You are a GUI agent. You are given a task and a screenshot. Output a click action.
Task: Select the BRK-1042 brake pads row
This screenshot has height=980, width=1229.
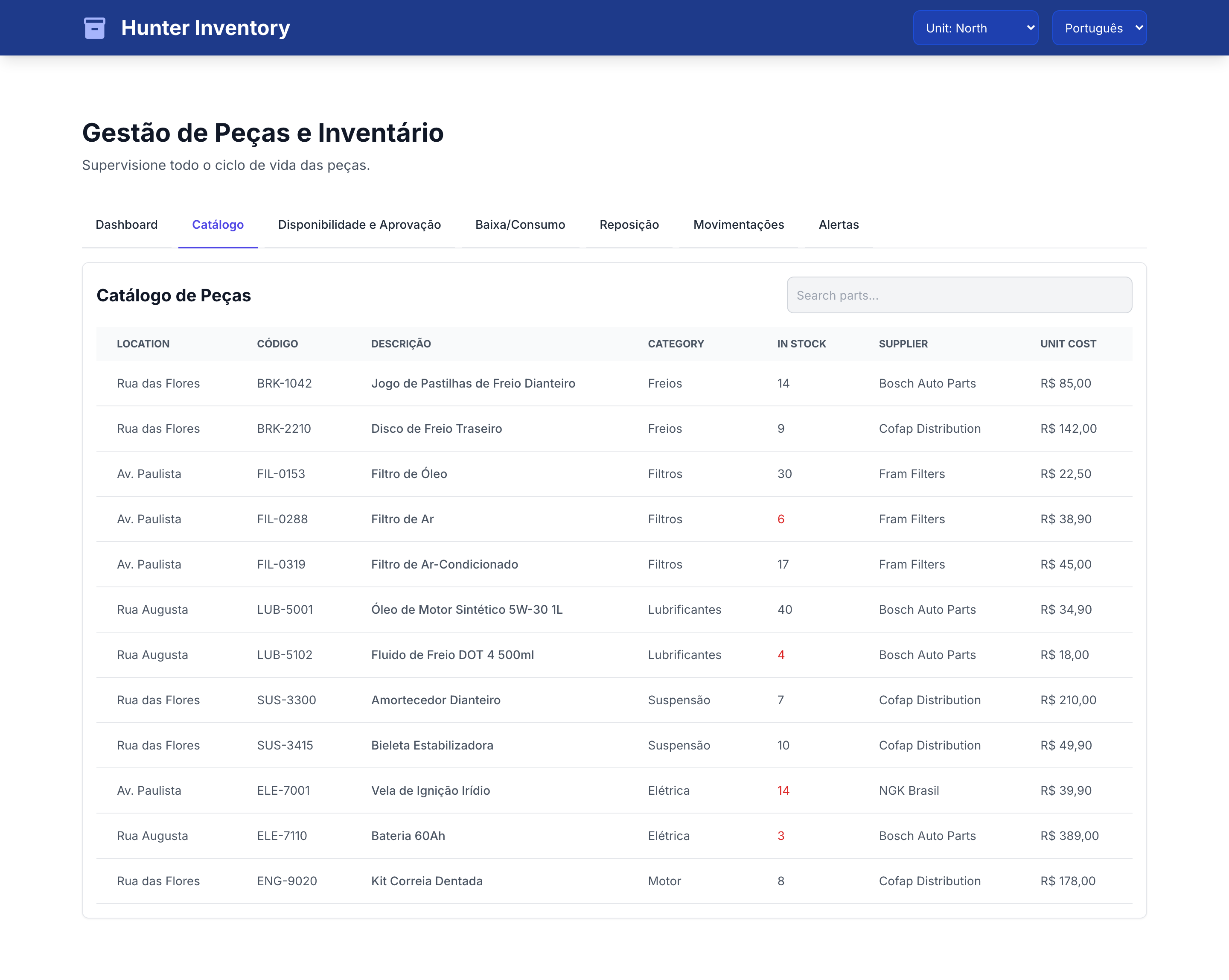coord(614,383)
